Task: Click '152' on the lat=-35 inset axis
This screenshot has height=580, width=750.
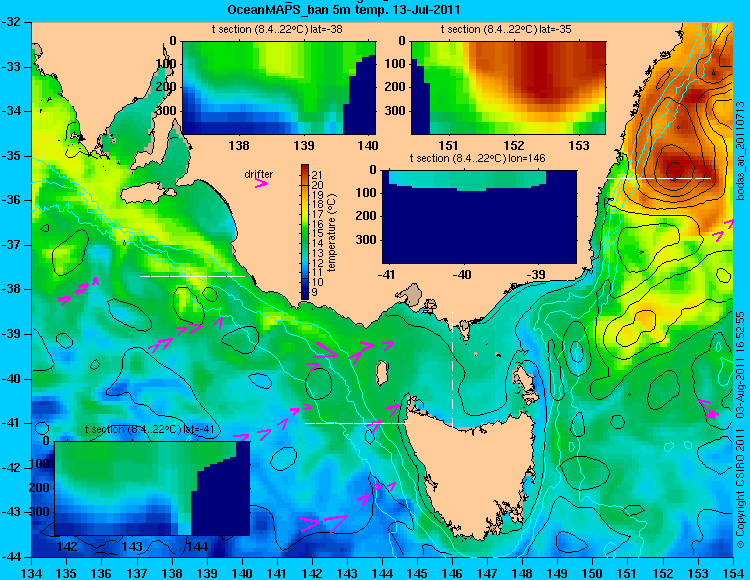Action: [514, 146]
